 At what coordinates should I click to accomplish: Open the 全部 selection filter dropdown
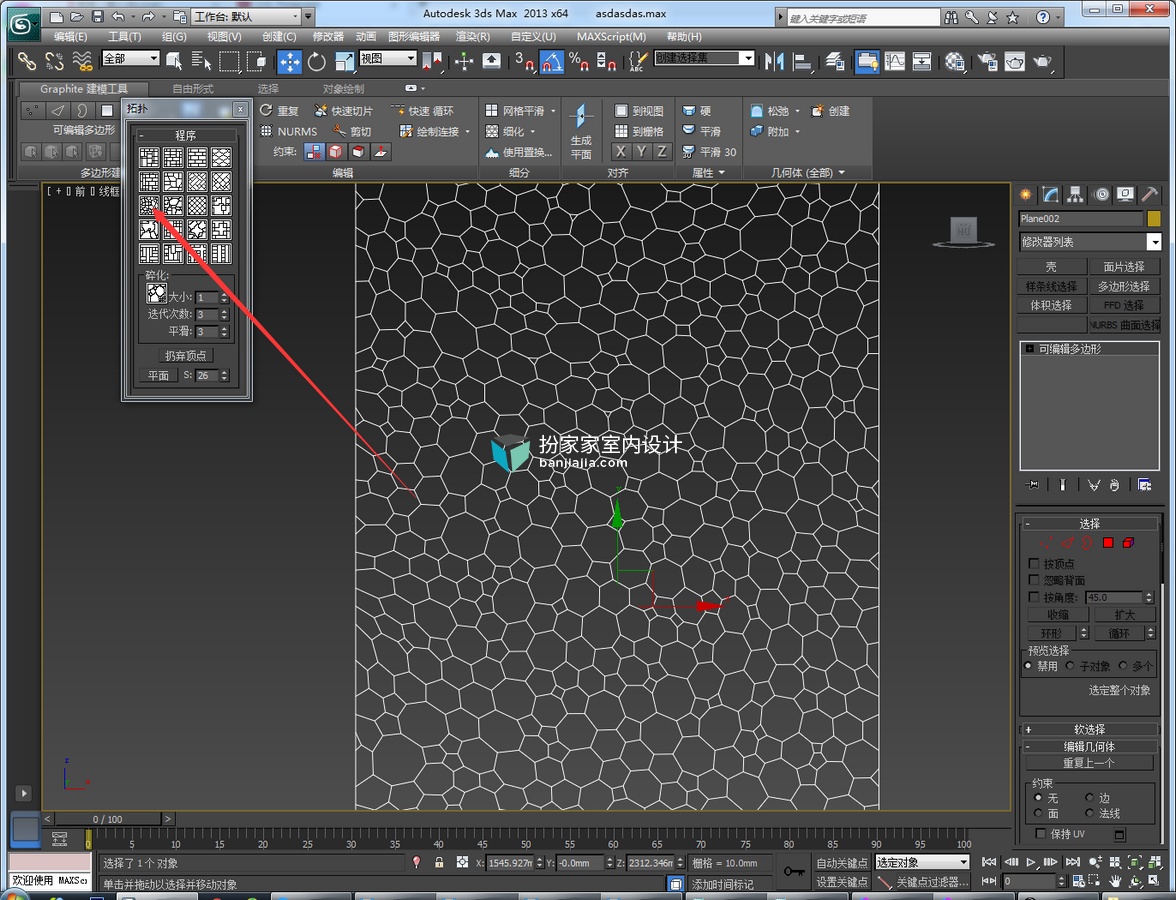pyautogui.click(x=131, y=58)
